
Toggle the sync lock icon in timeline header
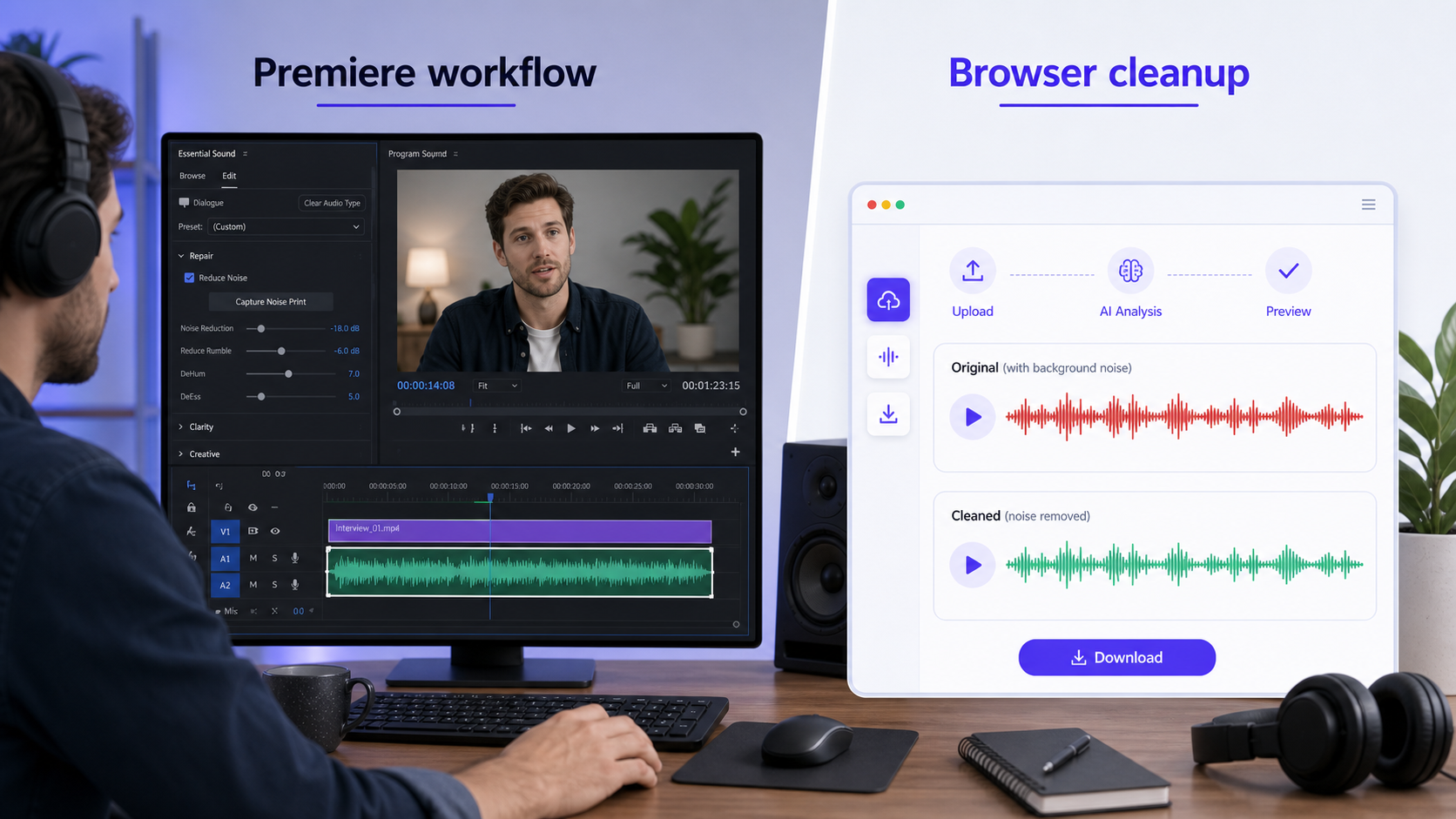coord(228,507)
